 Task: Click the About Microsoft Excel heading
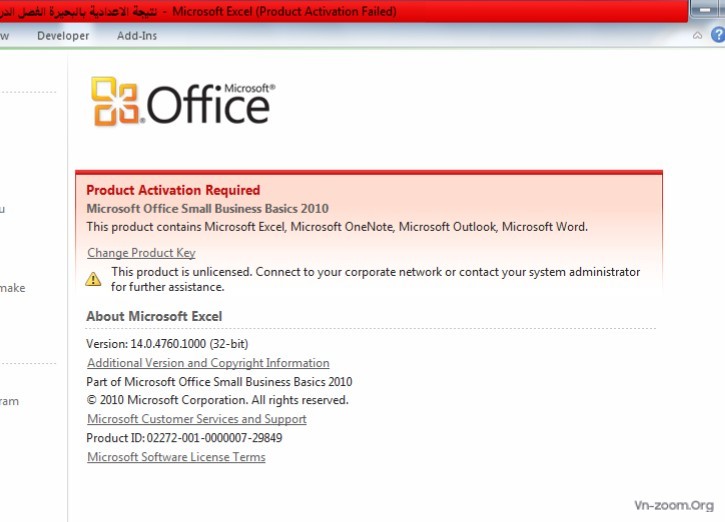(154, 317)
